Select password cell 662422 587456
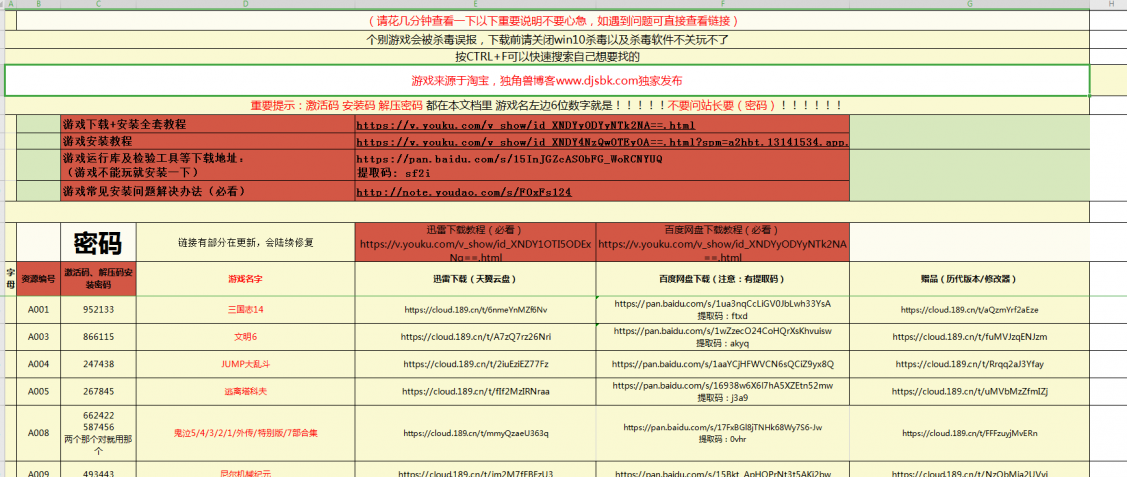The width and height of the screenshot is (1127, 477). coord(98,433)
